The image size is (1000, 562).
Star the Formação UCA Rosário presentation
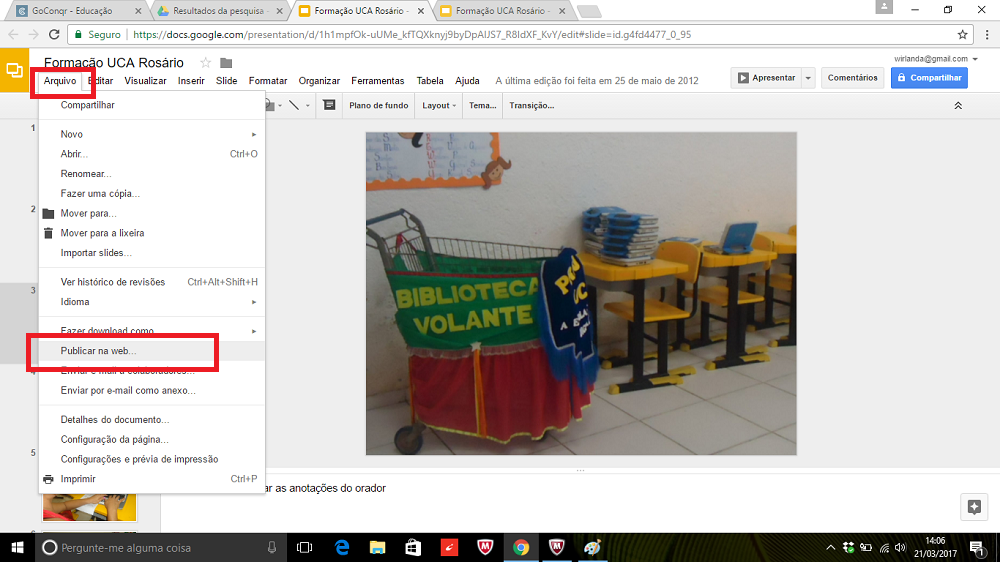(206, 63)
